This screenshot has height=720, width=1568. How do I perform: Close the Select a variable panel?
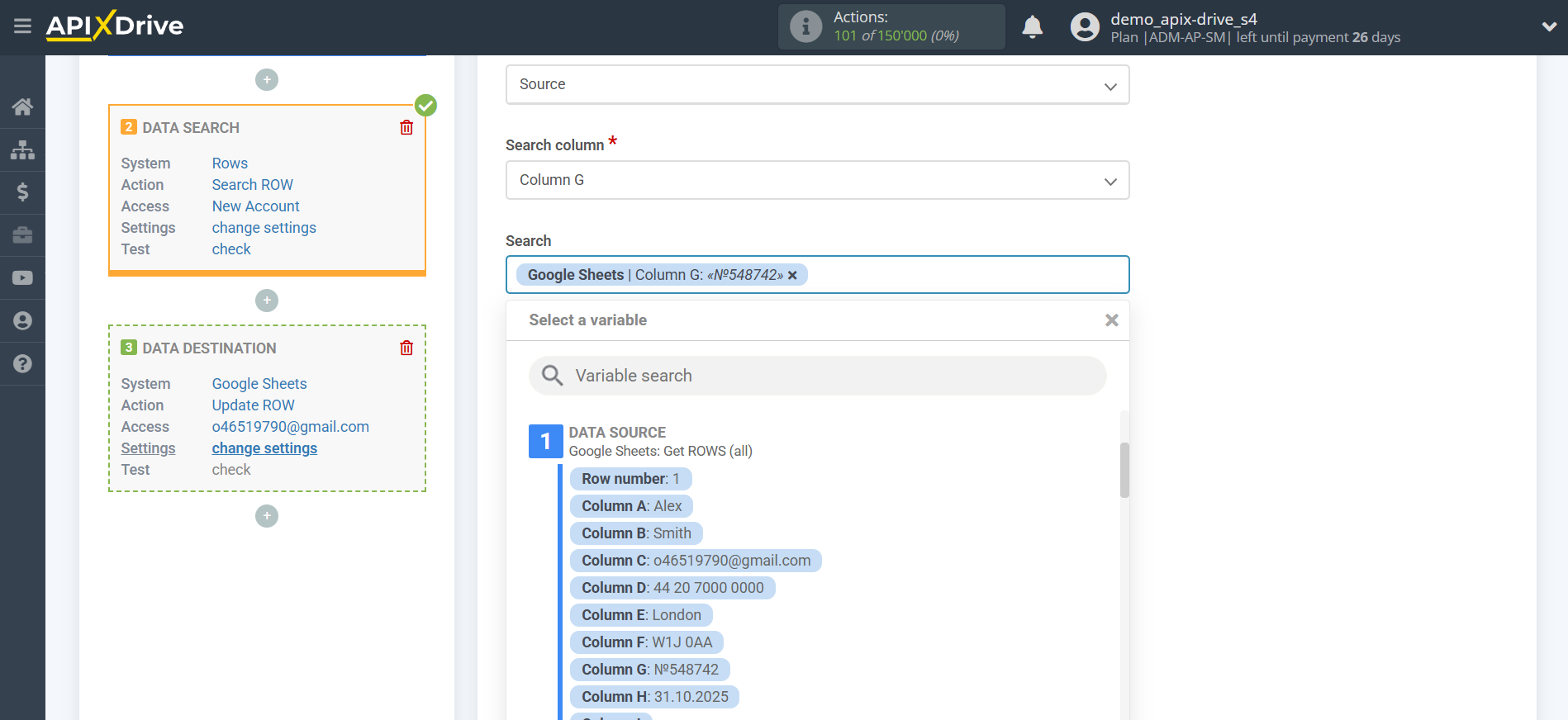(x=1112, y=320)
